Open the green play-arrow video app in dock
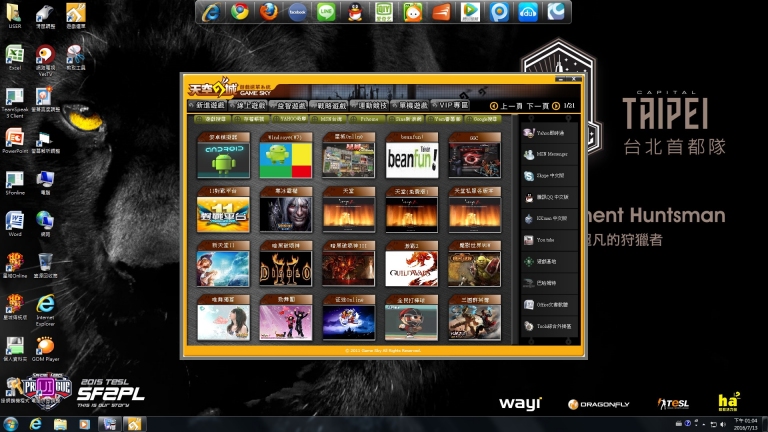 tap(470, 12)
